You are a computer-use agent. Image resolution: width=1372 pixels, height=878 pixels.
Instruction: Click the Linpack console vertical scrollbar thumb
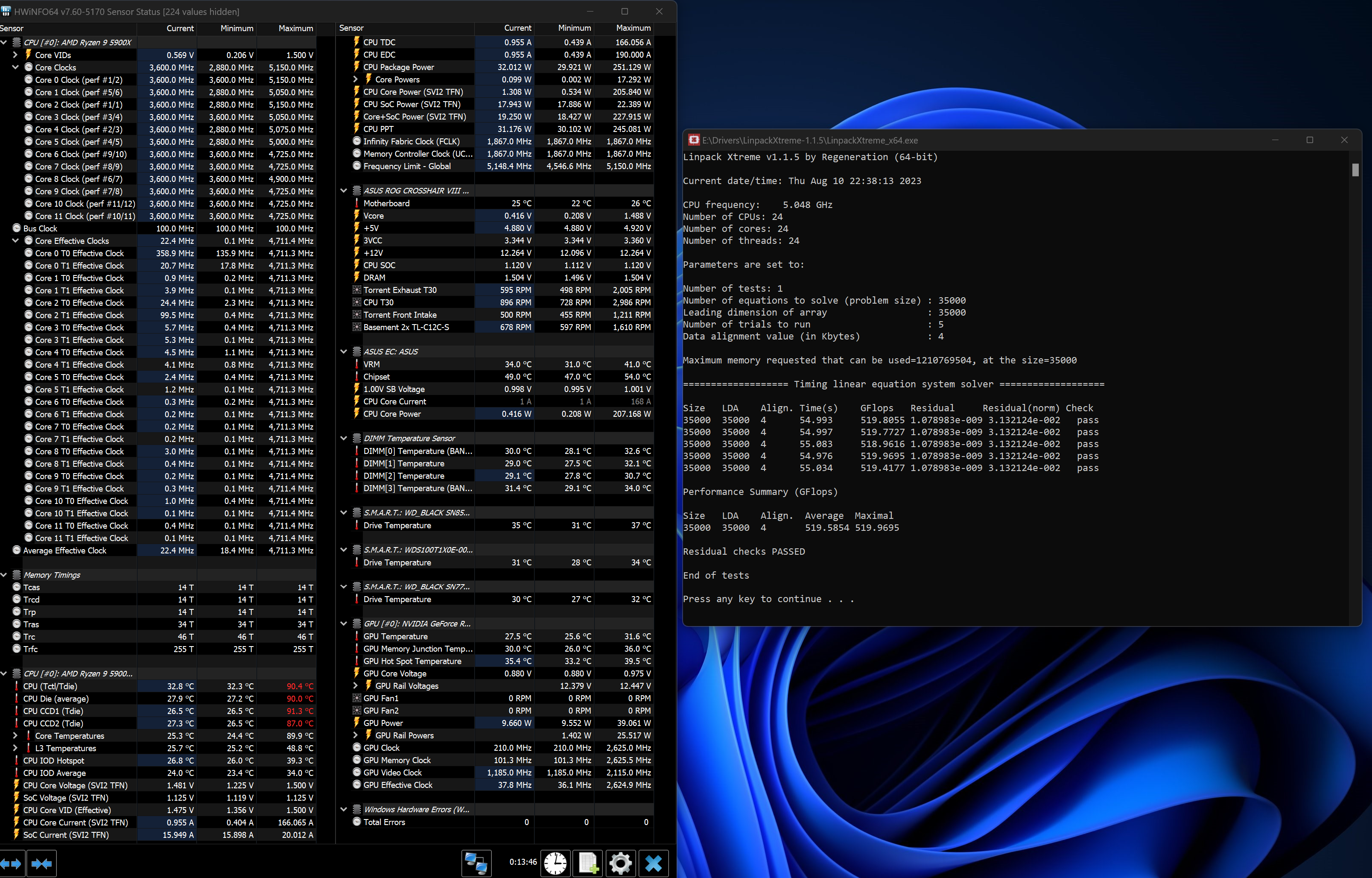tap(1355, 170)
